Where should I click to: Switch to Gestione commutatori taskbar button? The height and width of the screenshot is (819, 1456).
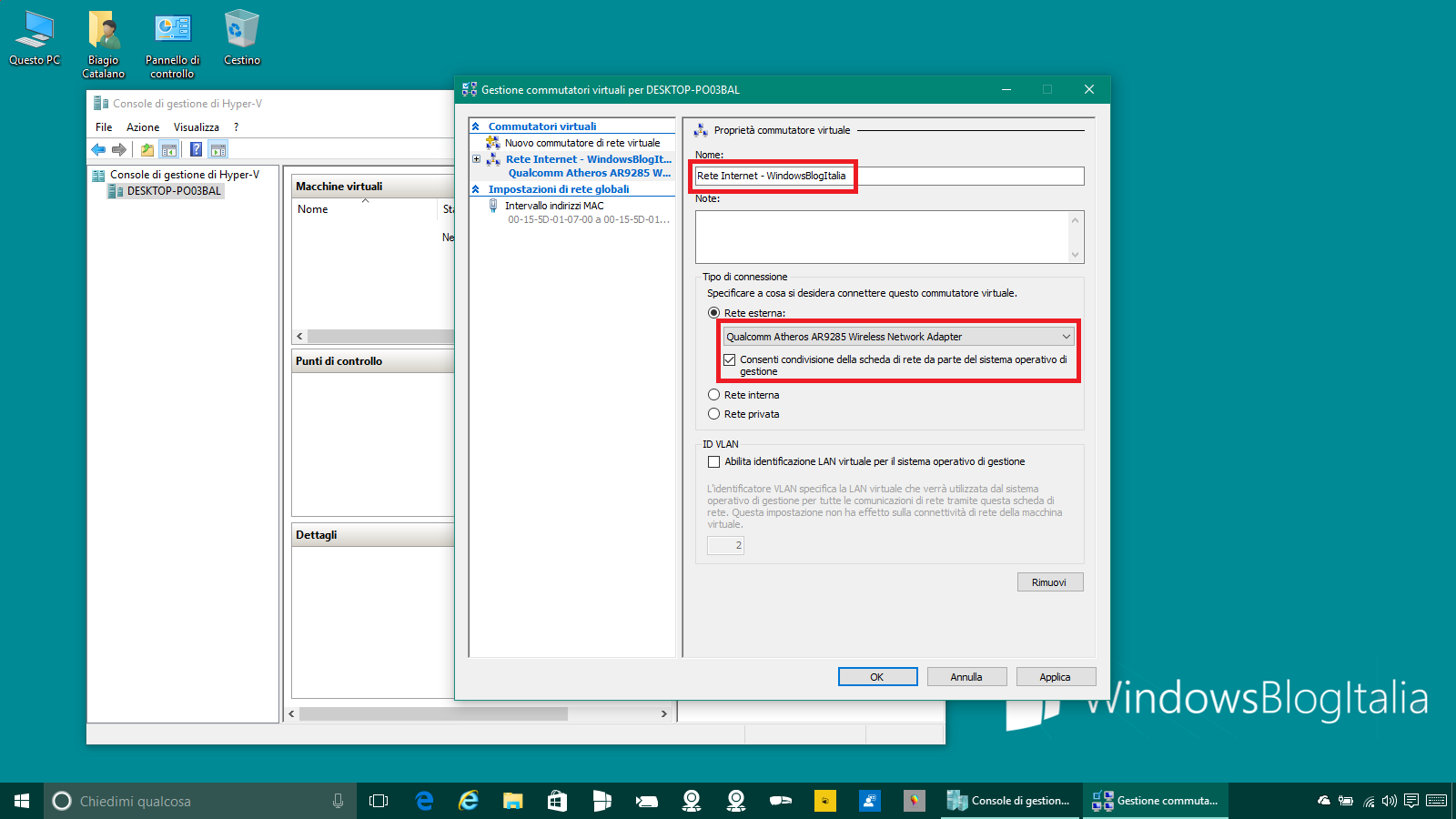point(1156,801)
